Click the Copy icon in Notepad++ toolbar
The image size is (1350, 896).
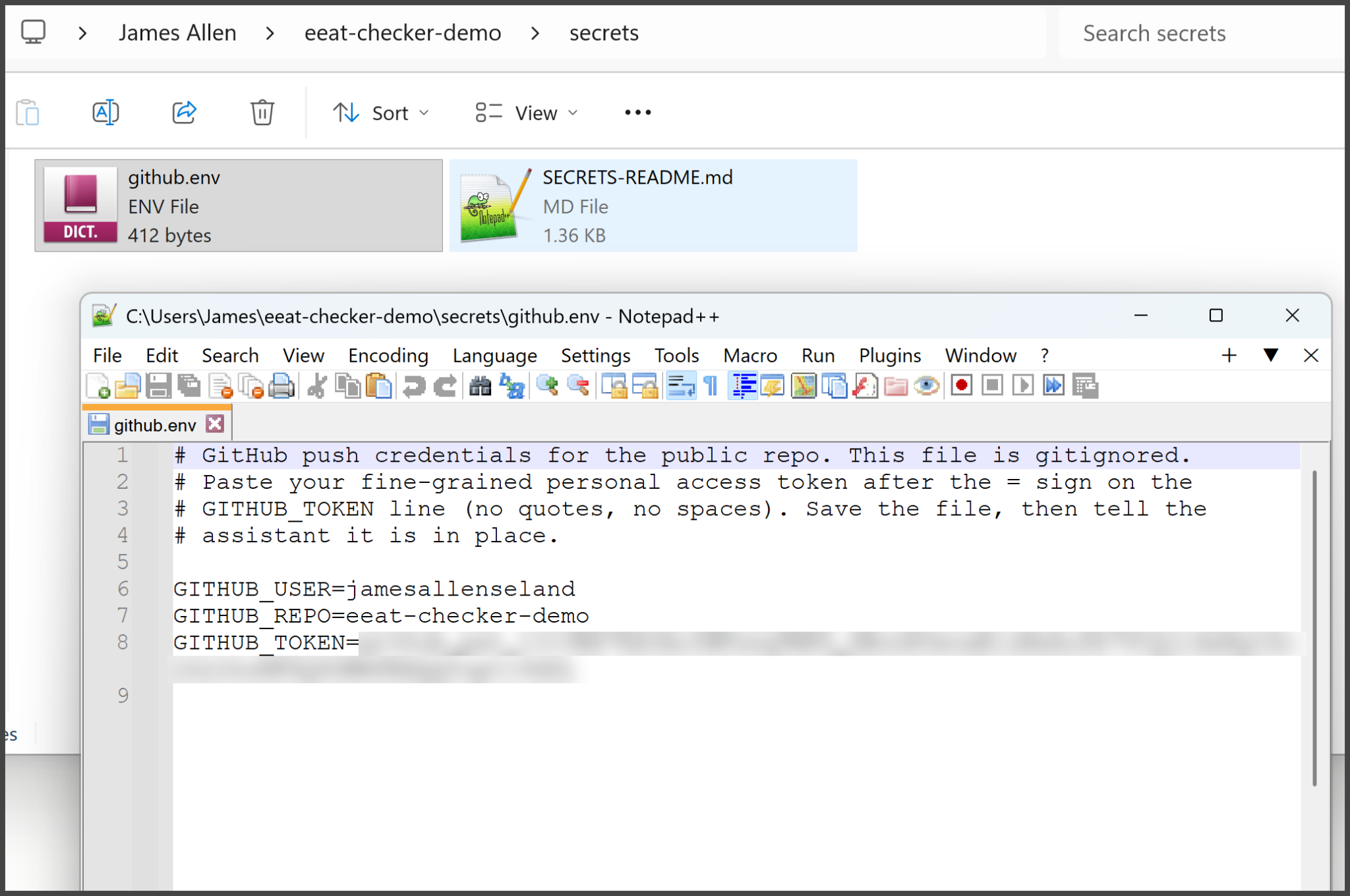coord(347,386)
